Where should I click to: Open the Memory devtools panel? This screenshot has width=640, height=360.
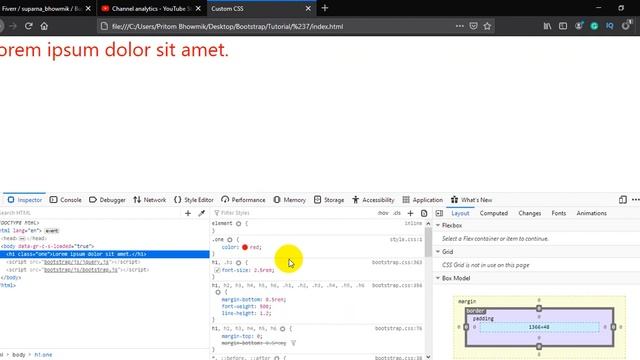[x=290, y=200]
